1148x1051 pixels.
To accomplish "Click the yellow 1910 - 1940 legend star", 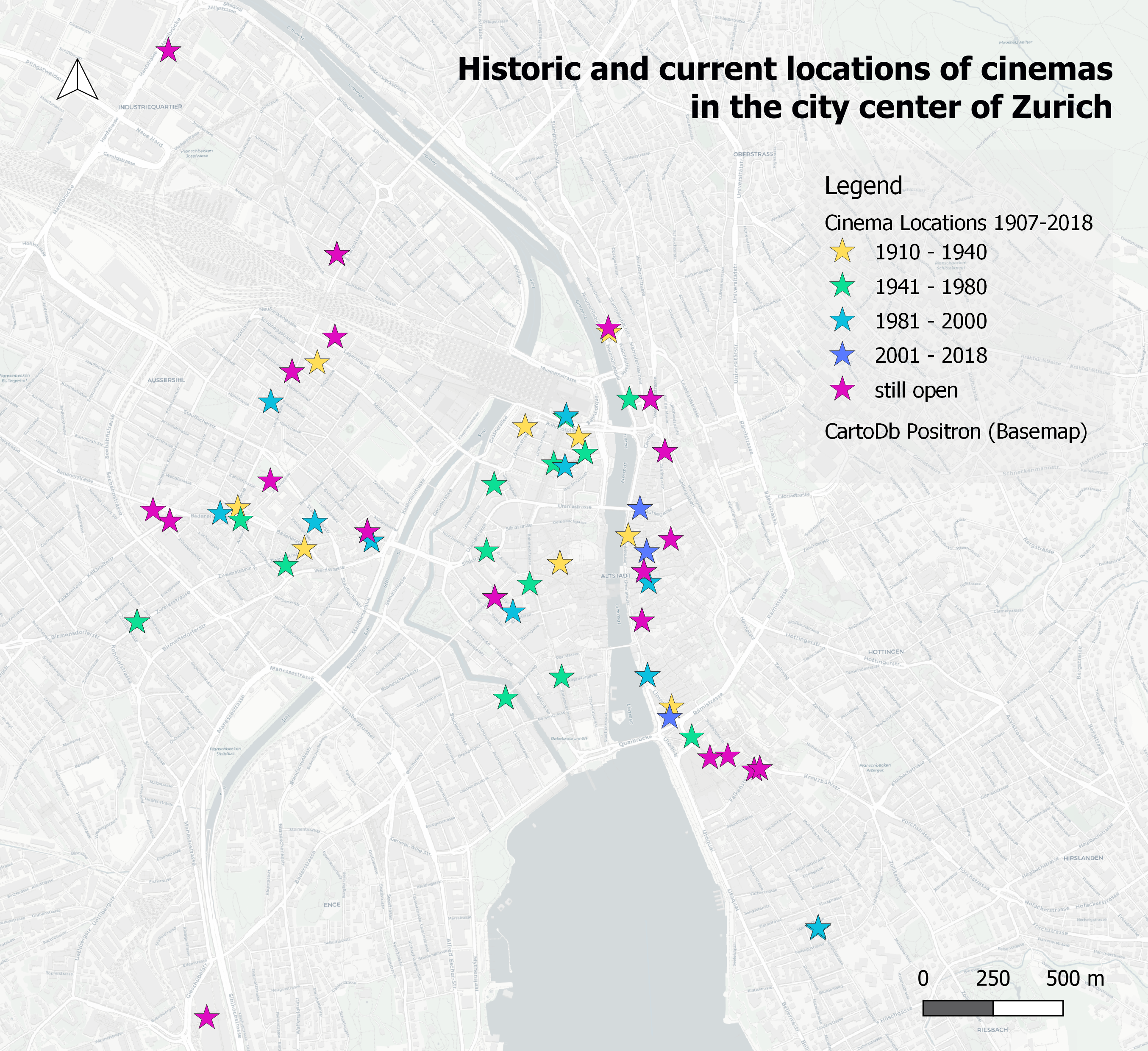I will pyautogui.click(x=842, y=252).
